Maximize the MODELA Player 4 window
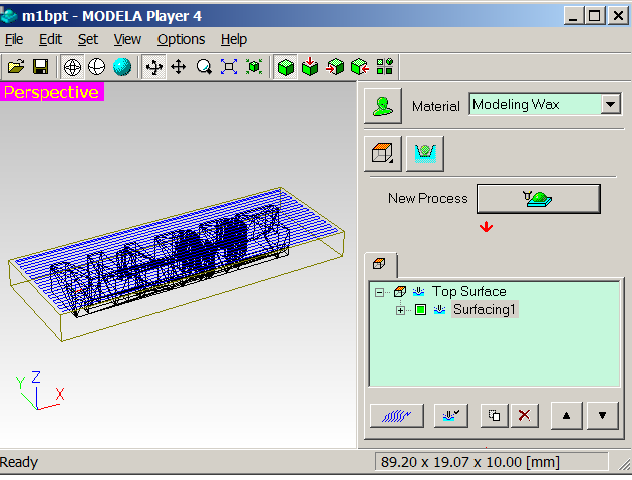 [595, 16]
